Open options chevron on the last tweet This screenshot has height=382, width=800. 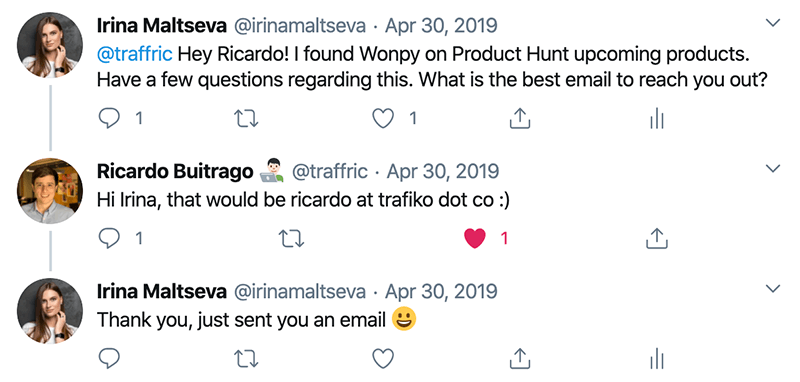coord(773,289)
